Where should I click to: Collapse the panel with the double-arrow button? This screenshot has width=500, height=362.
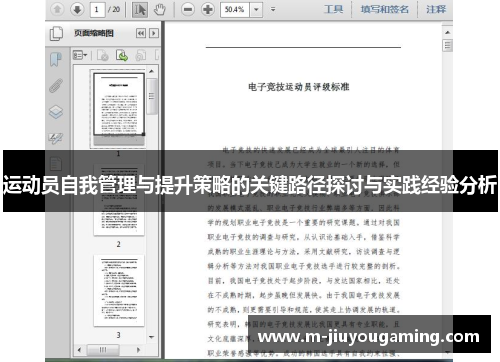[x=141, y=33]
